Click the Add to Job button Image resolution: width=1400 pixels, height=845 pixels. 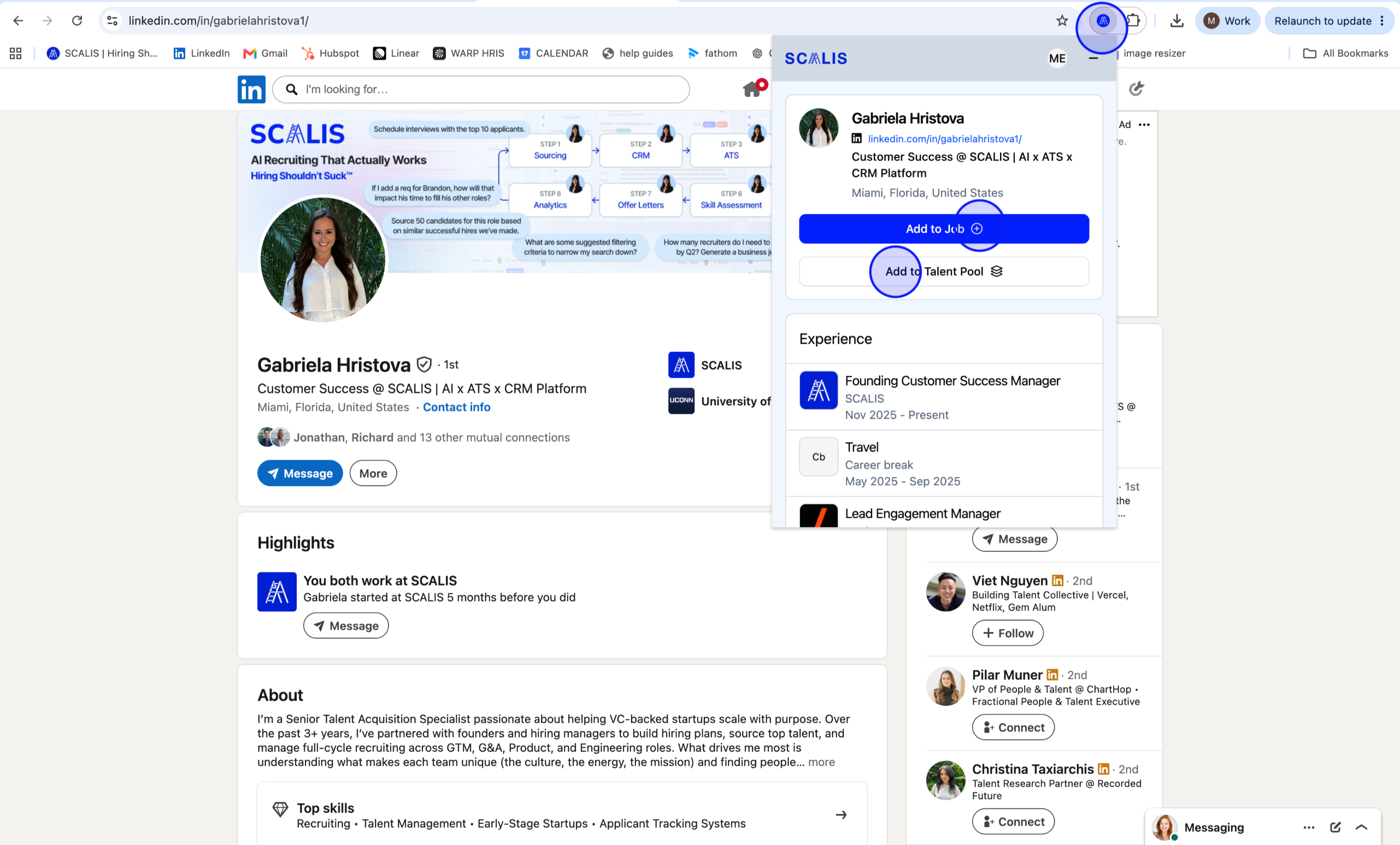coord(944,229)
